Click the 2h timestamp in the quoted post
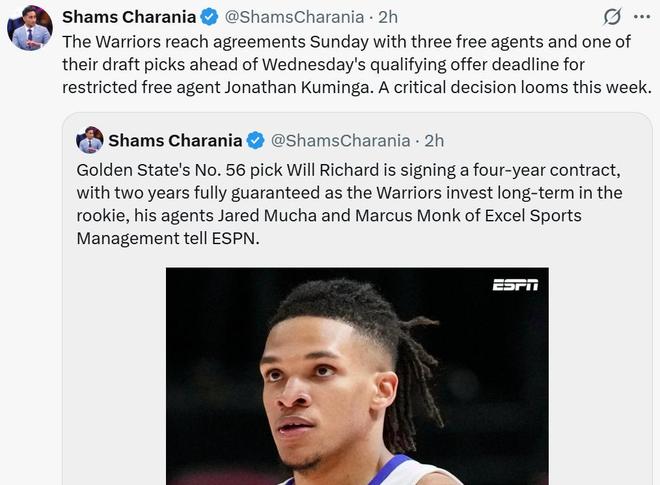Image resolution: width=660 pixels, height=485 pixels. click(x=434, y=140)
